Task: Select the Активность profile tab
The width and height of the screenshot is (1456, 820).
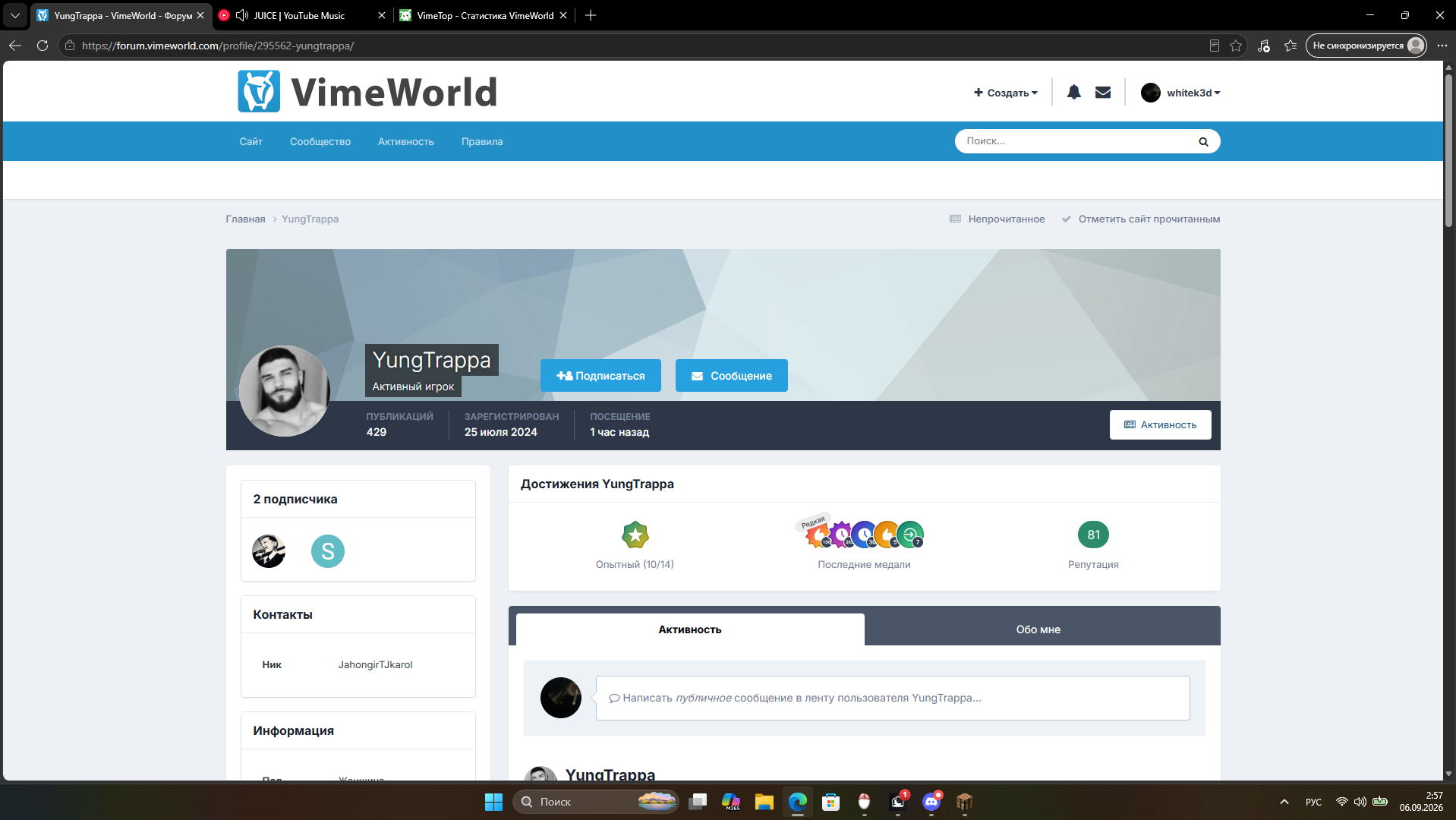Action: [x=690, y=629]
